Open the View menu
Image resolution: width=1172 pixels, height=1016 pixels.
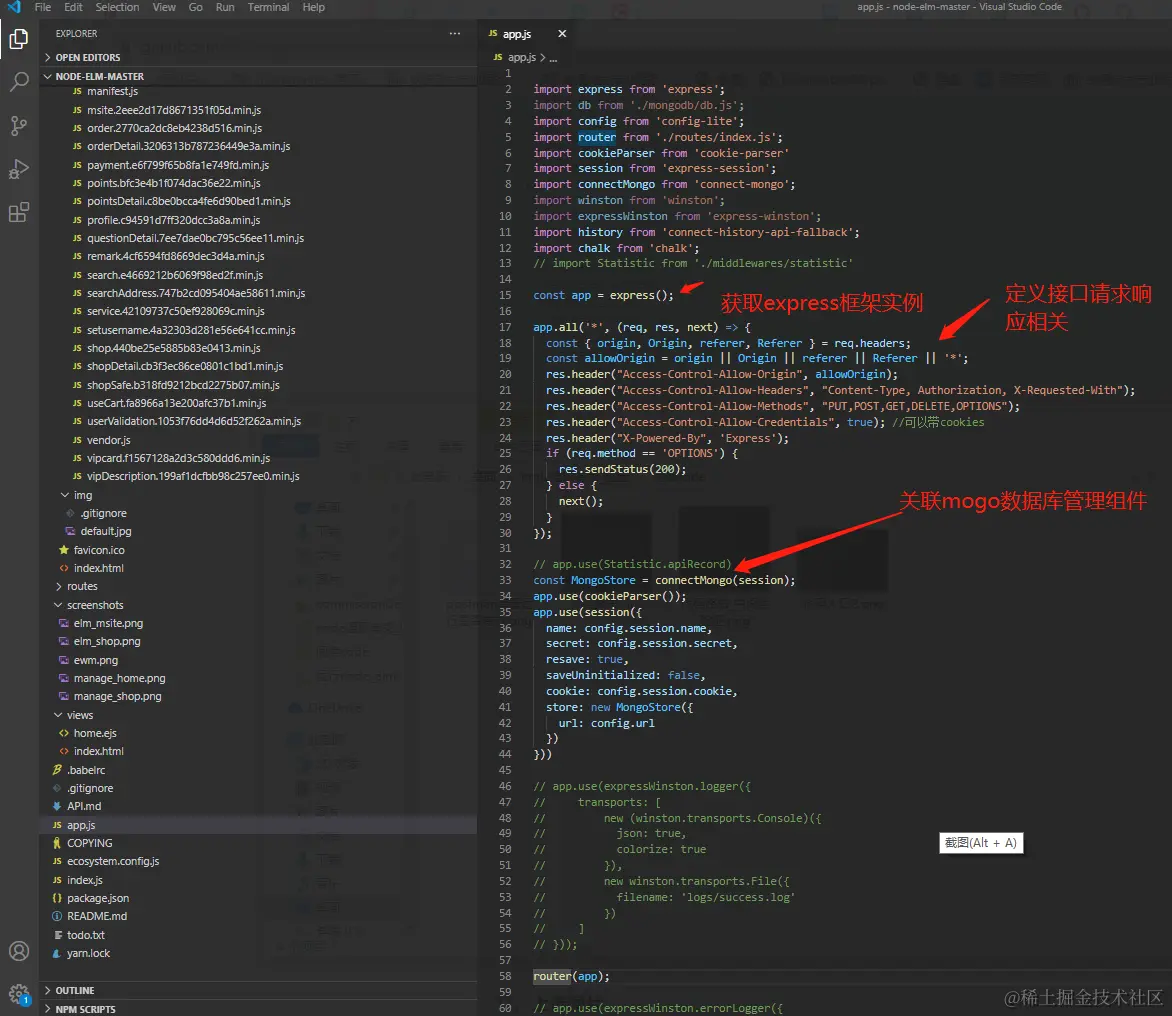pyautogui.click(x=164, y=7)
